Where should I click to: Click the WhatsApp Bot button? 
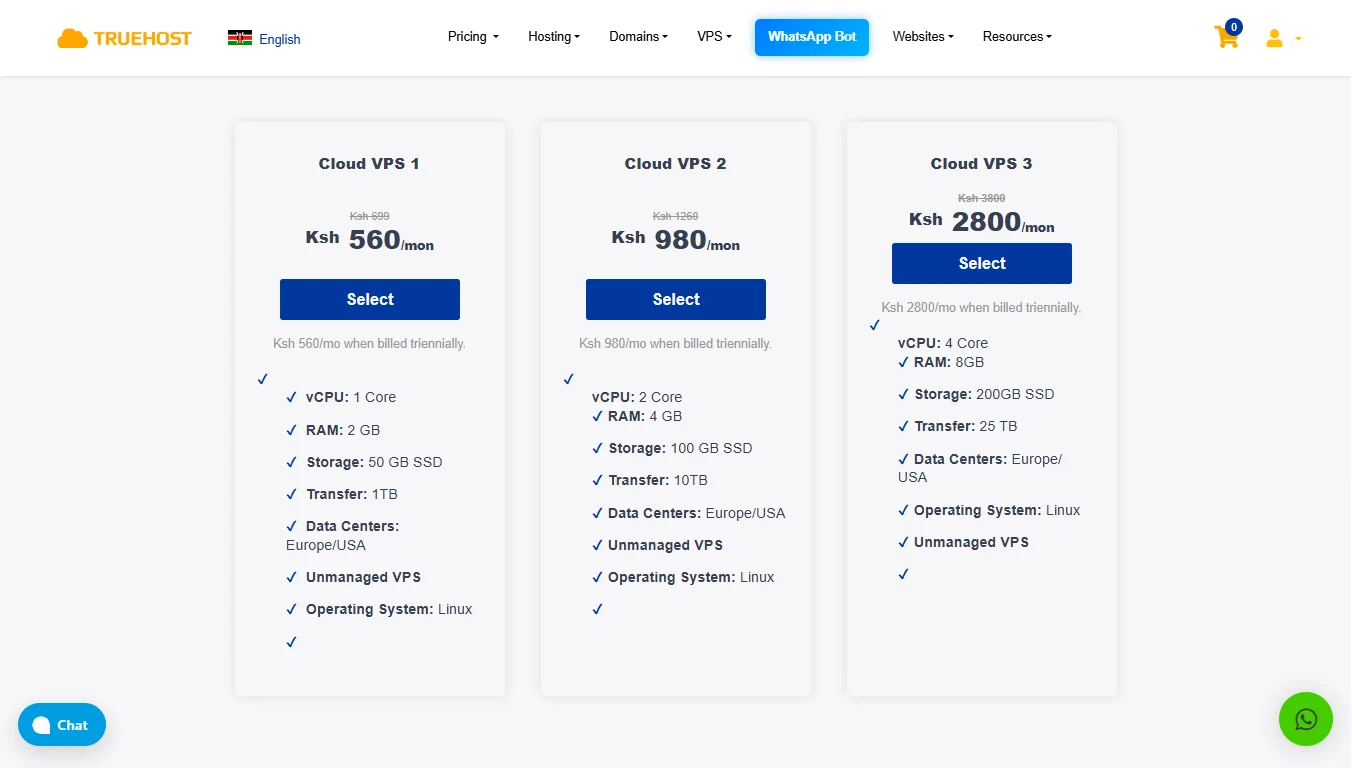[812, 37]
